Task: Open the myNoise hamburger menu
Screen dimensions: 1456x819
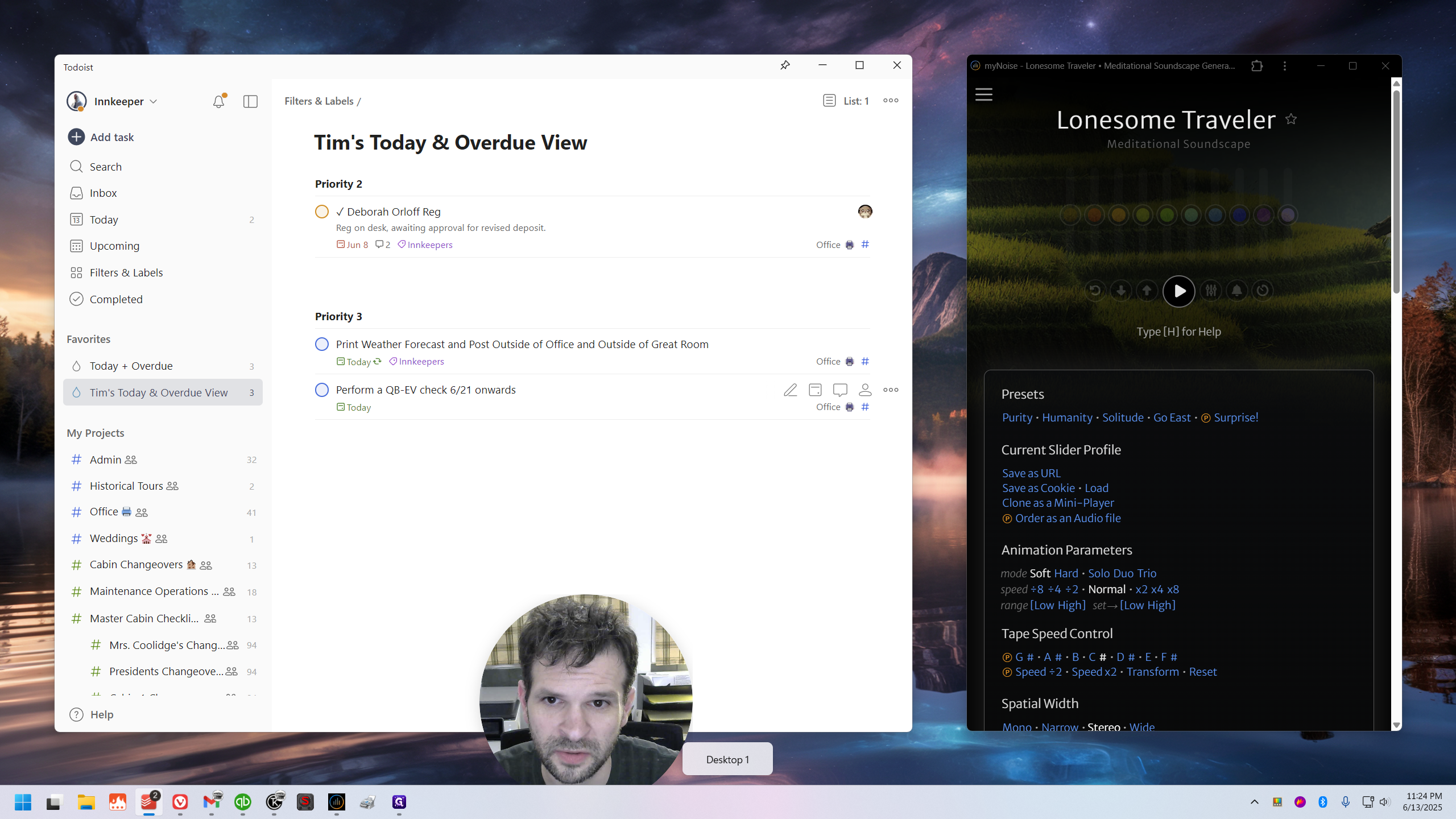Action: tap(984, 94)
